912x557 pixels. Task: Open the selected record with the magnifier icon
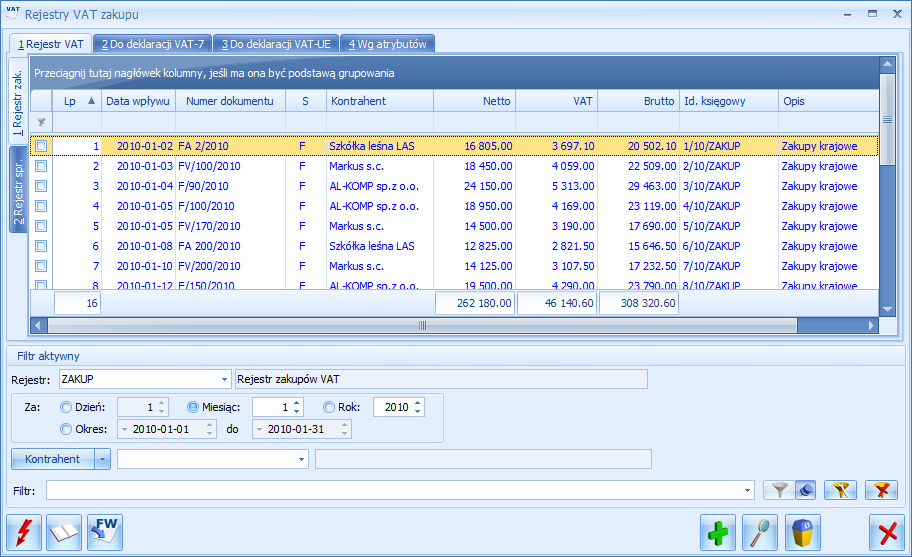coord(760,532)
